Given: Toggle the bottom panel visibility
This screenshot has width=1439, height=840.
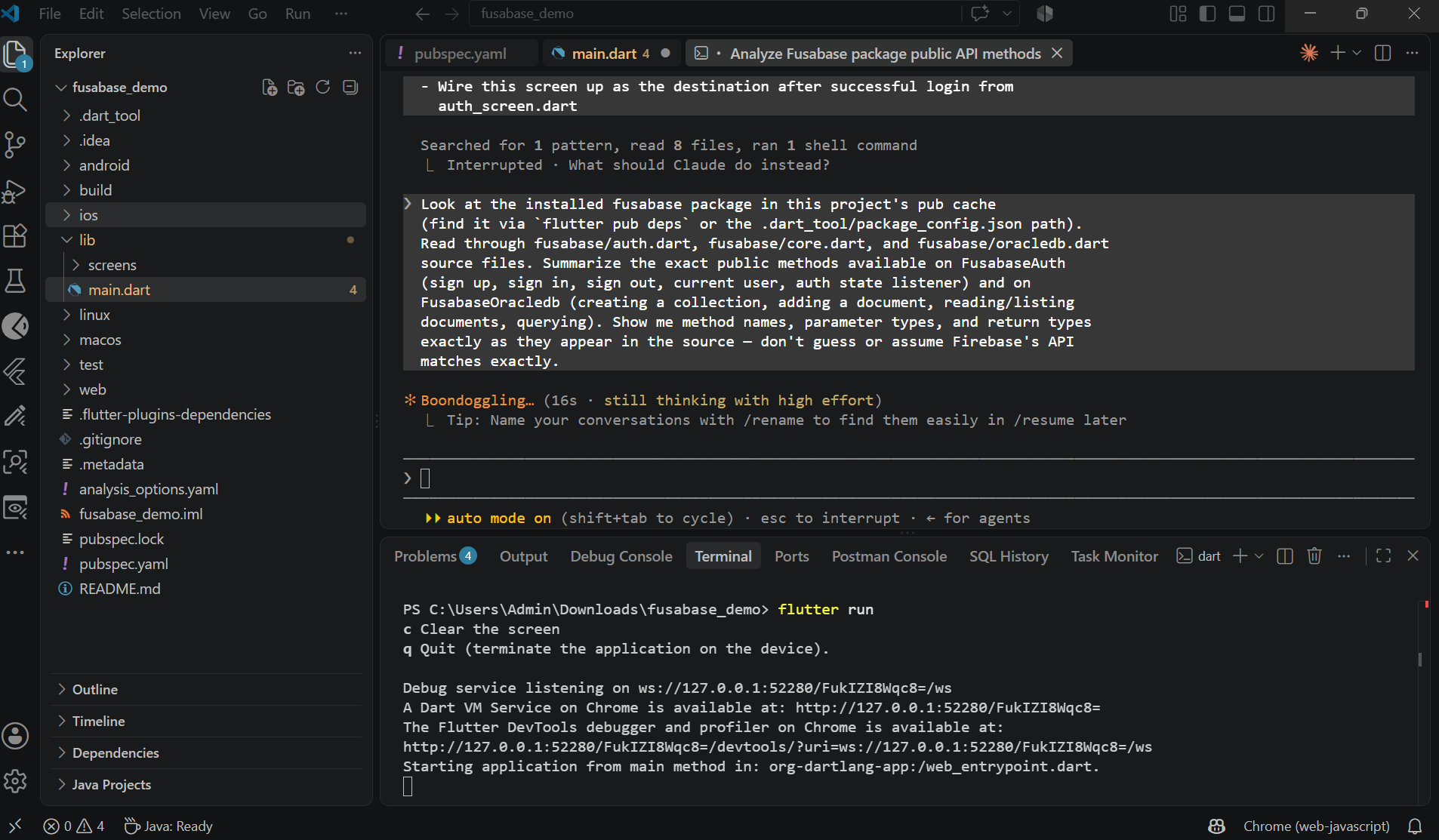Looking at the screenshot, I should [1237, 14].
